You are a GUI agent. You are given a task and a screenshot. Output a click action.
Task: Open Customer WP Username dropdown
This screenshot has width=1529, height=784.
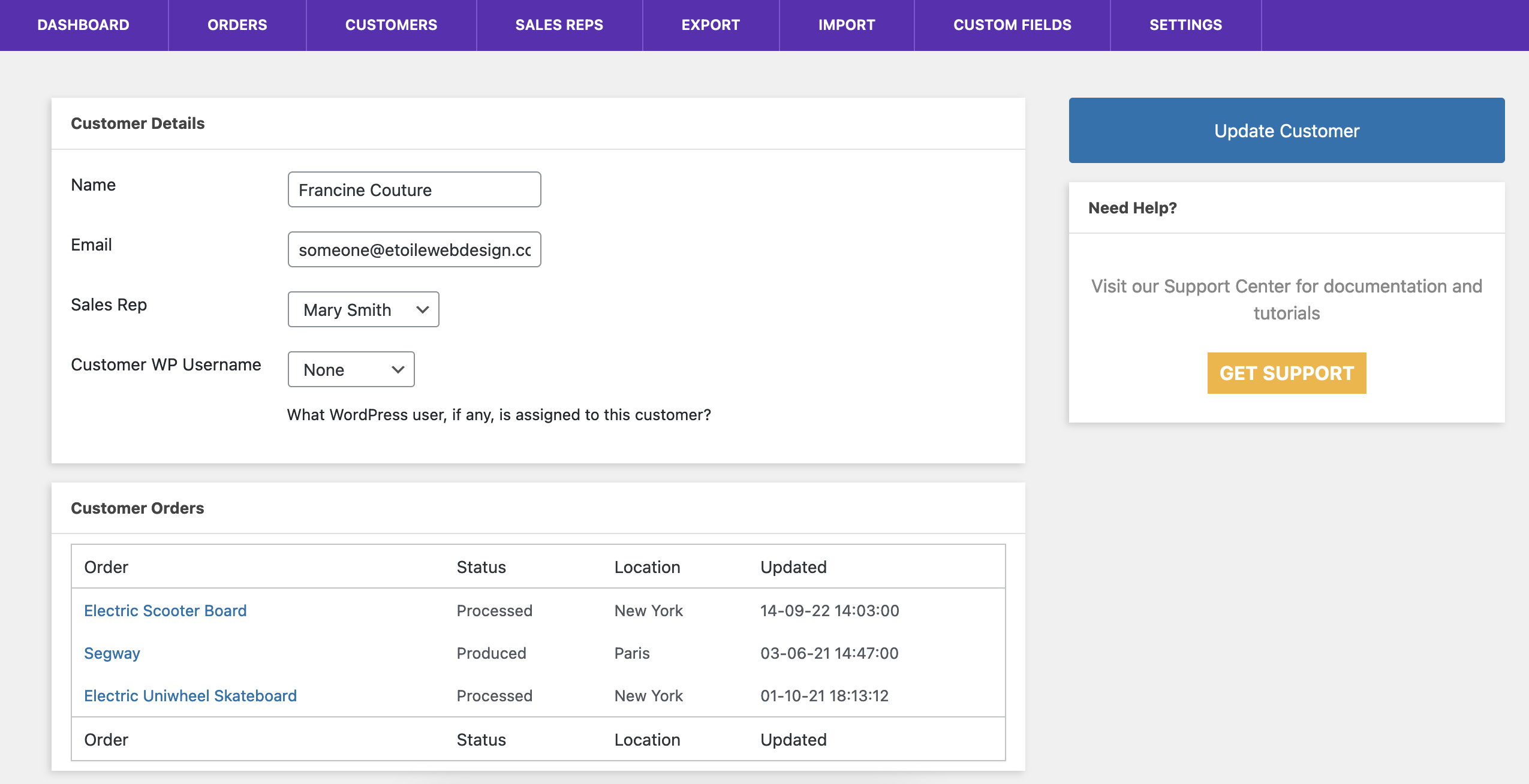click(x=351, y=369)
